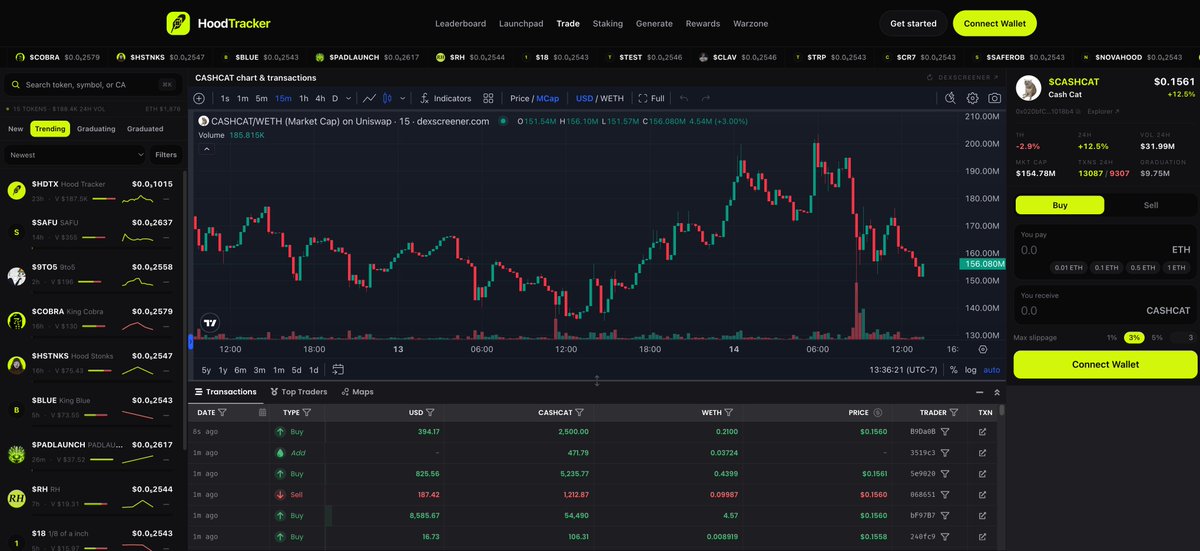Open the chart quick search icon
The width and height of the screenshot is (1200, 551).
pos(950,98)
